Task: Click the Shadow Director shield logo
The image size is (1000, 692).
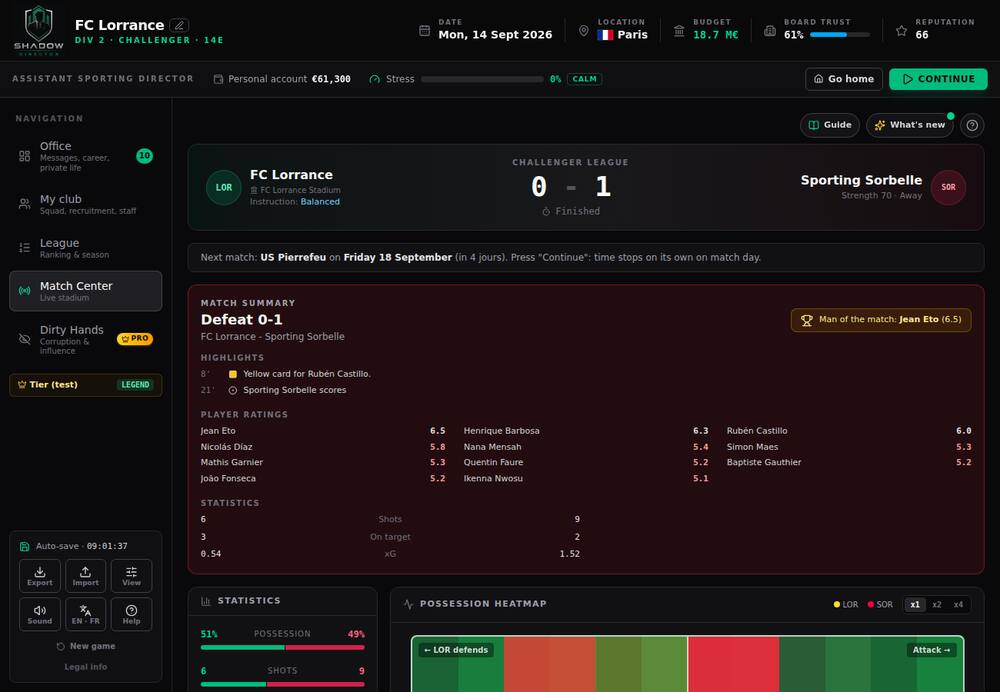Action: click(x=38, y=30)
